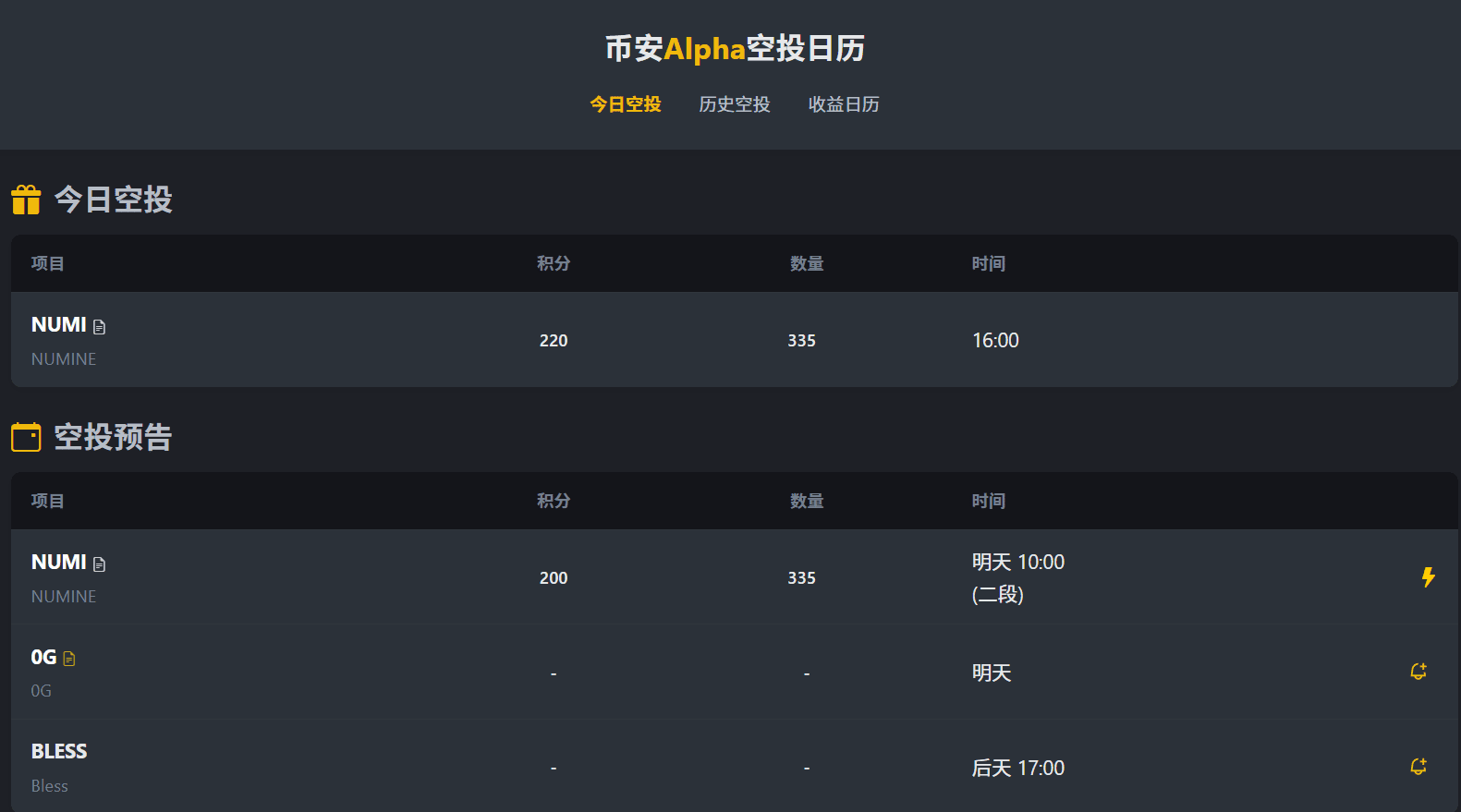Click the 后天 17:00 time for BLESS
This screenshot has width=1461, height=812.
coord(1017,768)
